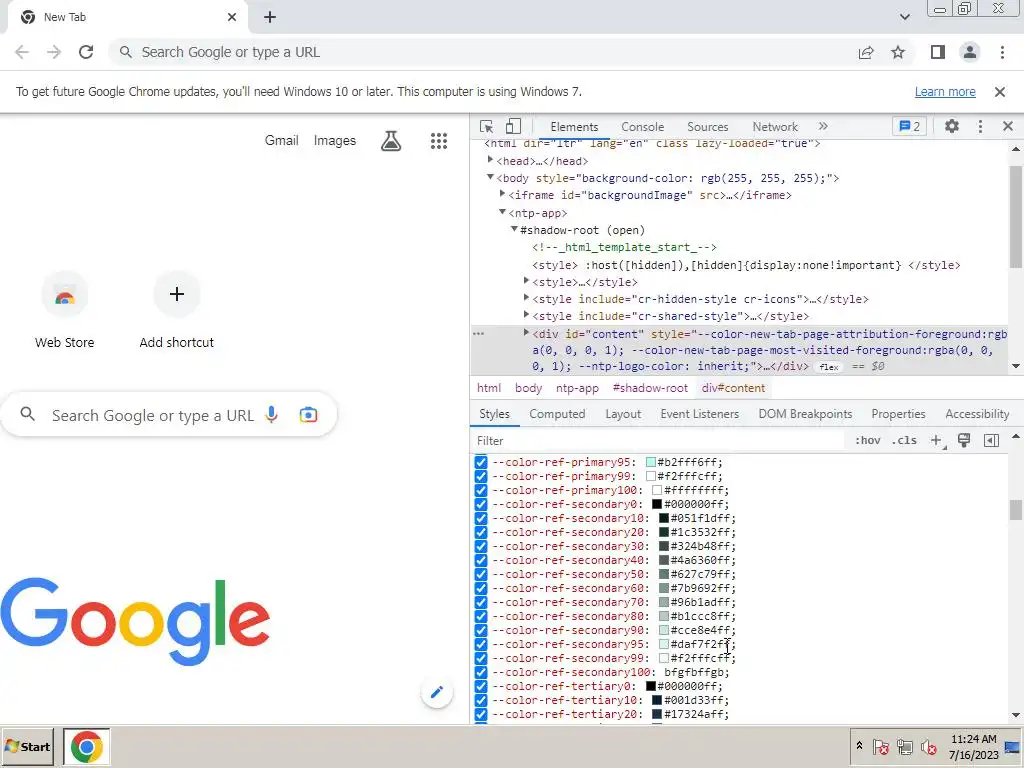Open the tab search dropdown arrow
This screenshot has width=1024, height=768.
904,17
